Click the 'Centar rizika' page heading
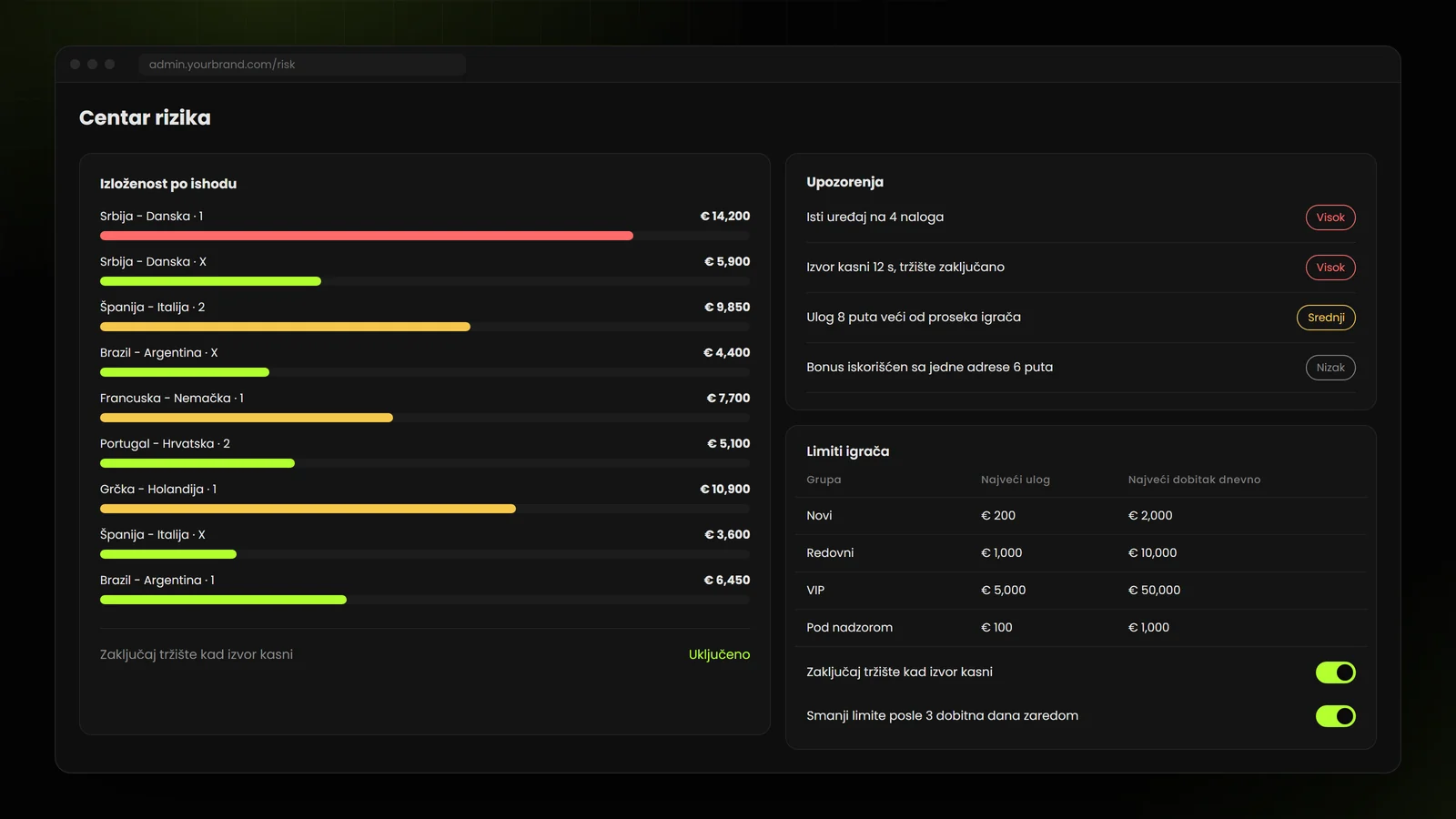Screen dimensions: 1456x819 145,117
